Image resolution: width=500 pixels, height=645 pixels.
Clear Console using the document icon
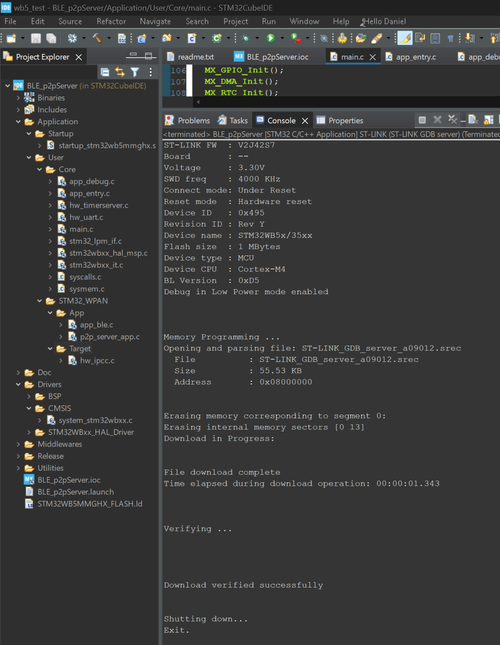click(x=473, y=120)
